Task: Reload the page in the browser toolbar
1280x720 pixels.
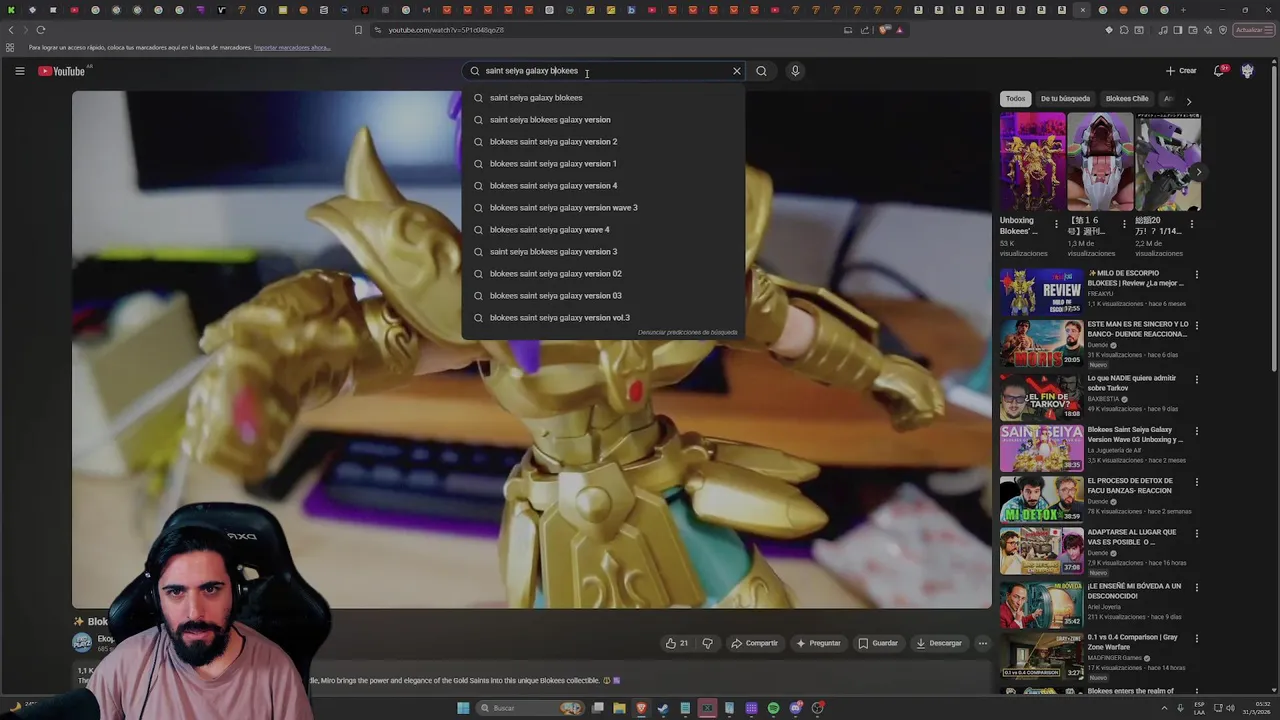Action: pyautogui.click(x=41, y=30)
